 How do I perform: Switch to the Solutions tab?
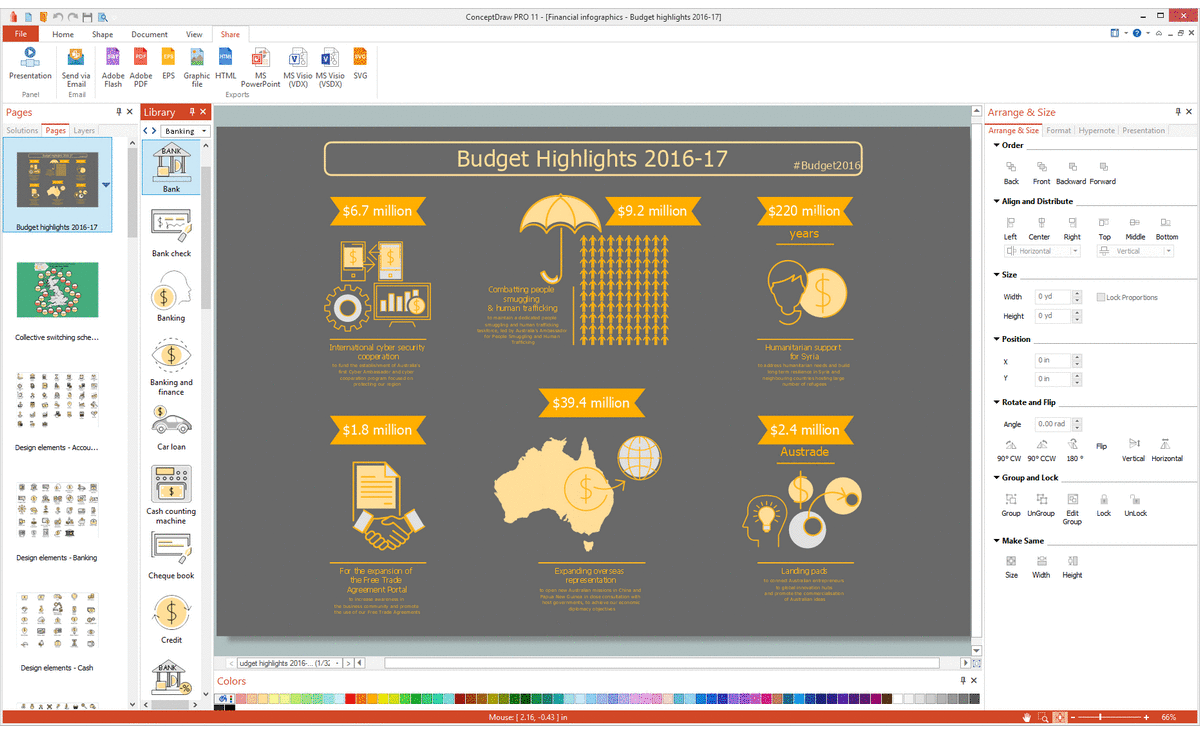[x=22, y=131]
